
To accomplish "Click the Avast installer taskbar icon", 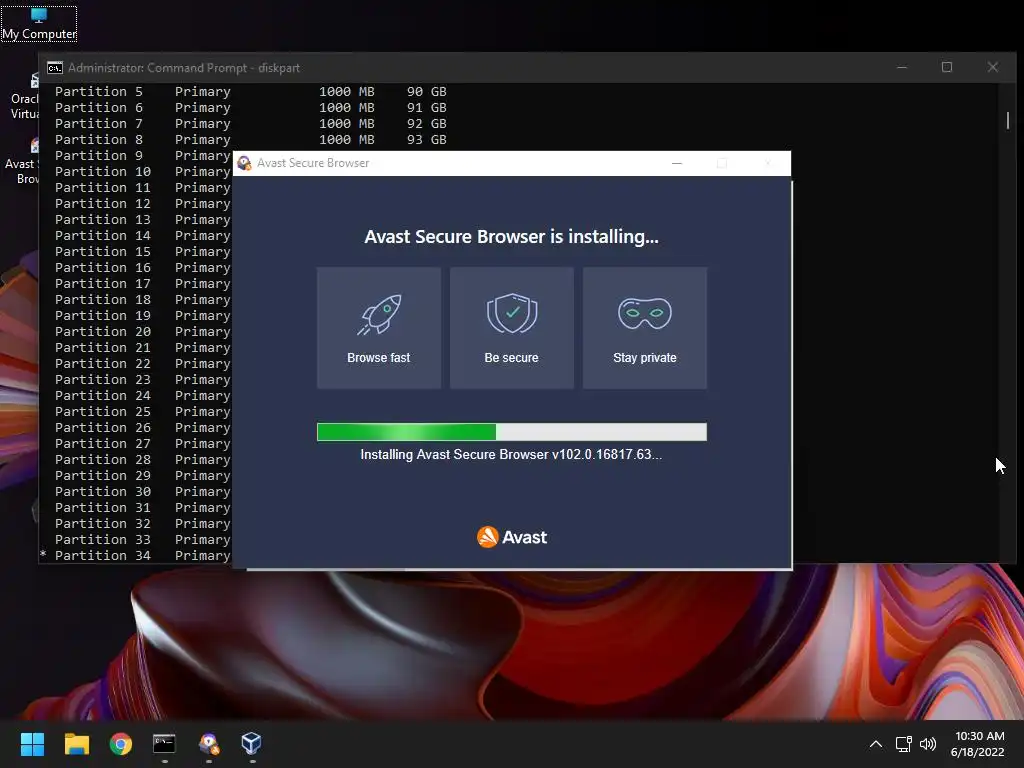I will coord(209,744).
